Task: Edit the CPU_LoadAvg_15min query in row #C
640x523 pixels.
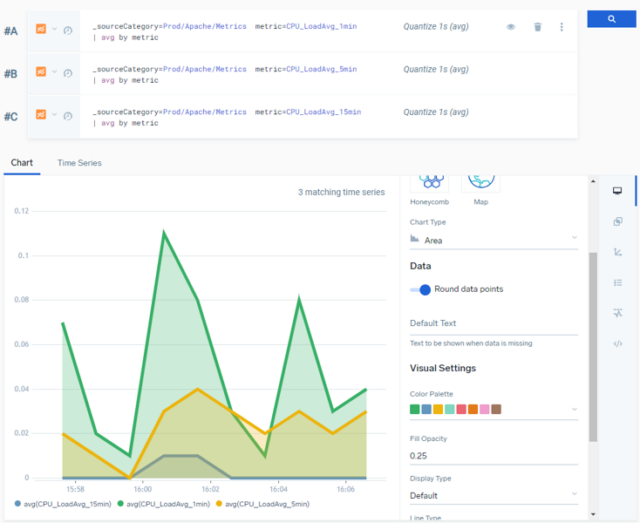Action: point(227,118)
